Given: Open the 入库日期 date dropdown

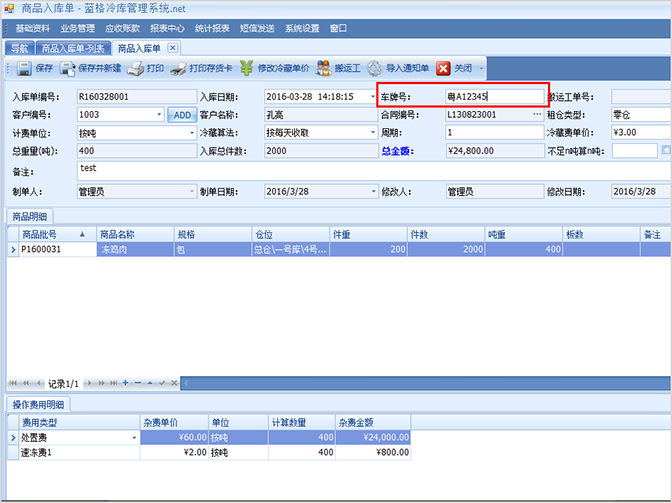Looking at the screenshot, I should (x=372, y=96).
